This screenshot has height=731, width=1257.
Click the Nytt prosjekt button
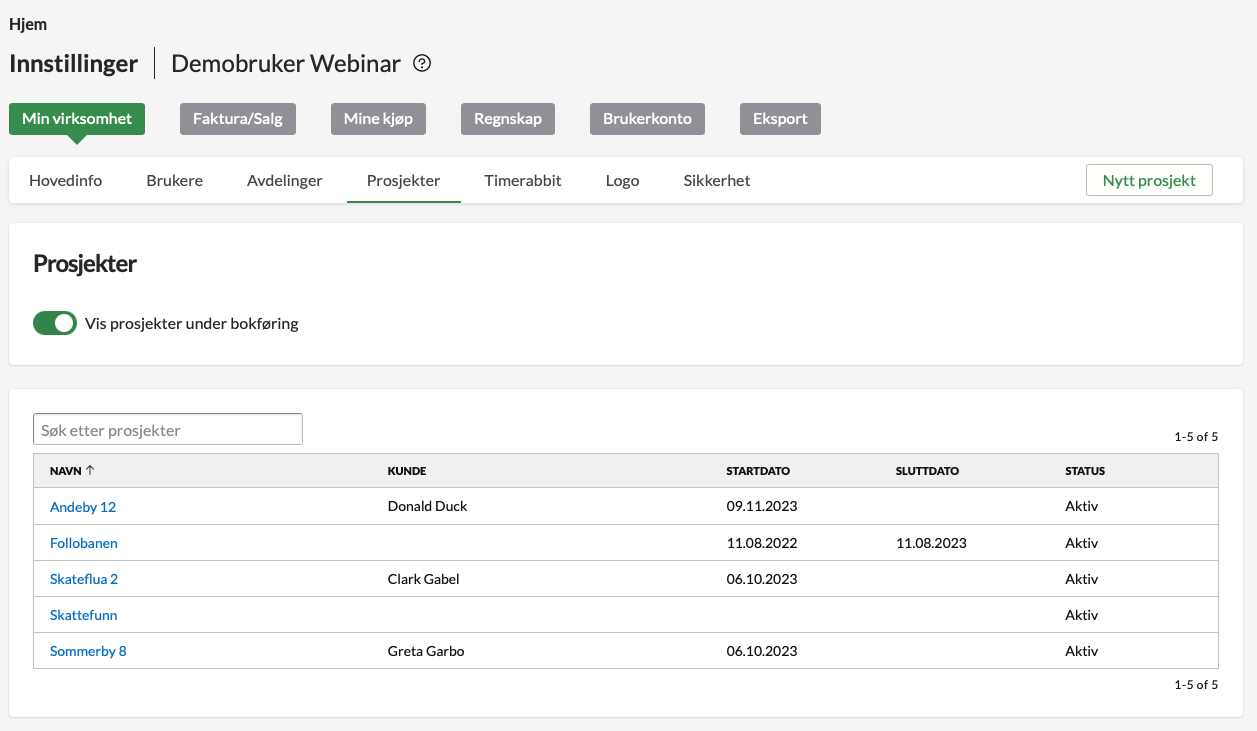click(1148, 181)
